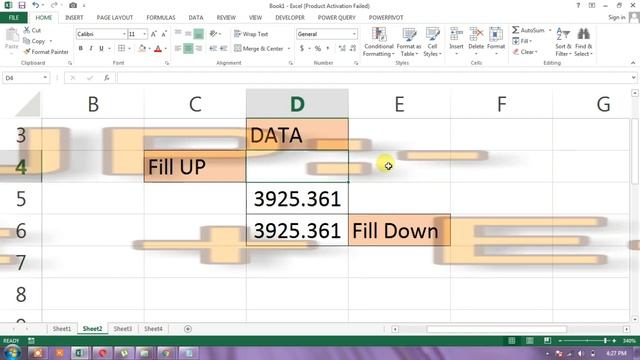Click the Sign in link
The image size is (640, 360).
(x=616, y=17)
